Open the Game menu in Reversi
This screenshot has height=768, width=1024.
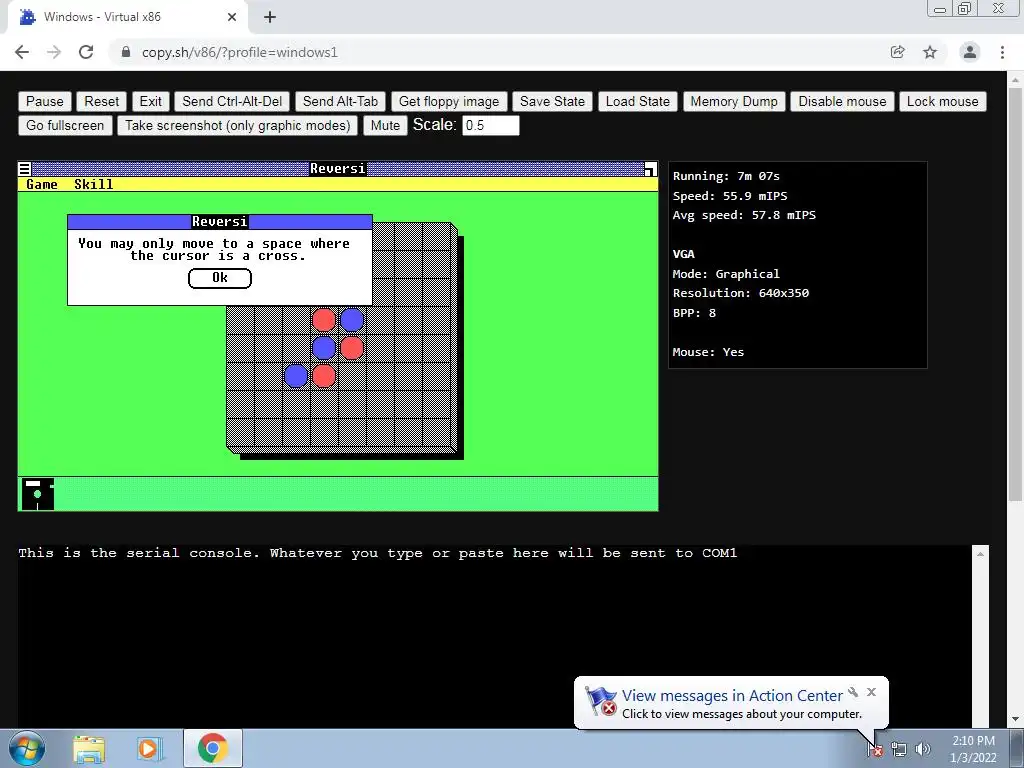pyautogui.click(x=42, y=185)
